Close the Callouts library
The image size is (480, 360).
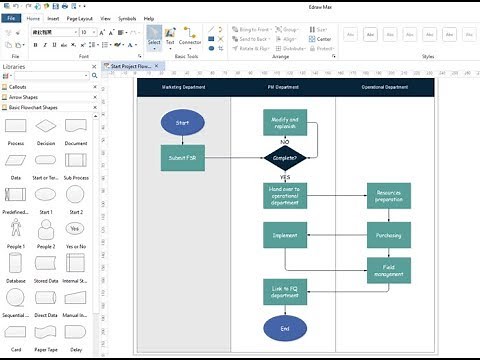(95, 87)
